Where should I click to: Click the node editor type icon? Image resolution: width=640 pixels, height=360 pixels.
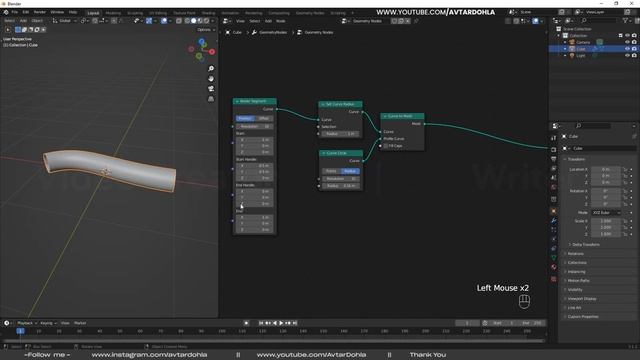(x=226, y=21)
